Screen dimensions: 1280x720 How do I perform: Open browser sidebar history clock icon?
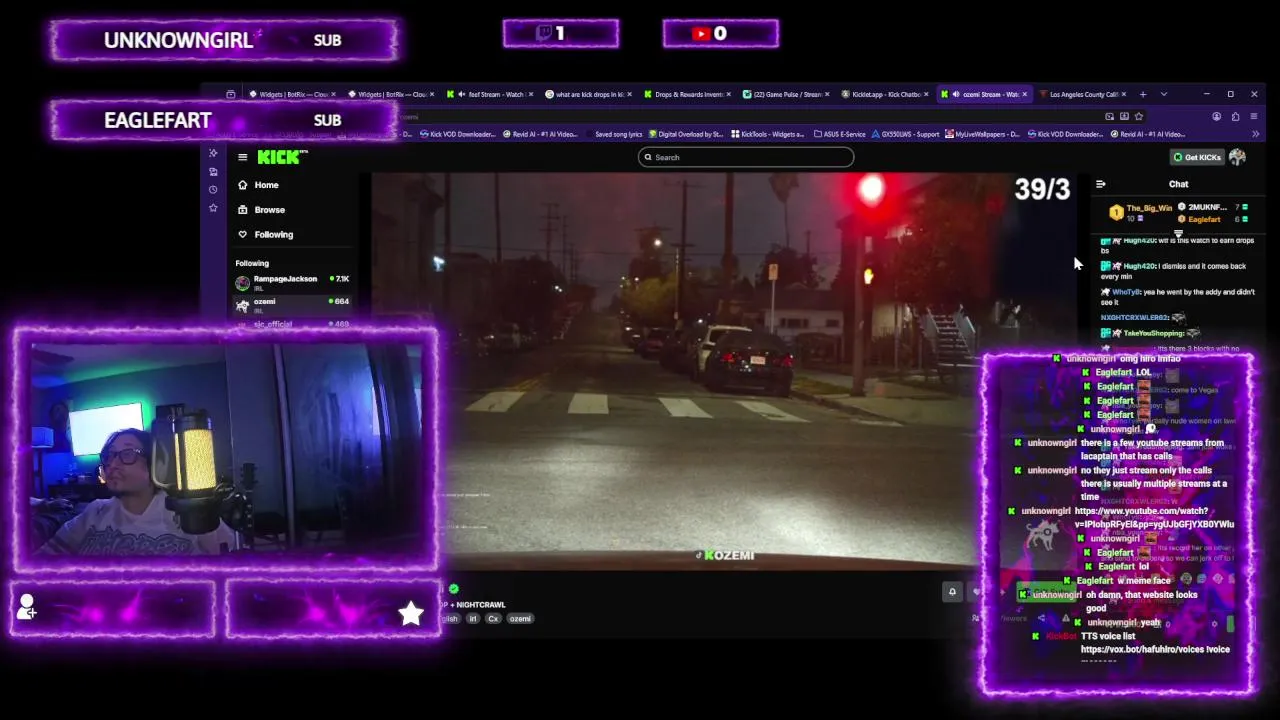click(213, 190)
